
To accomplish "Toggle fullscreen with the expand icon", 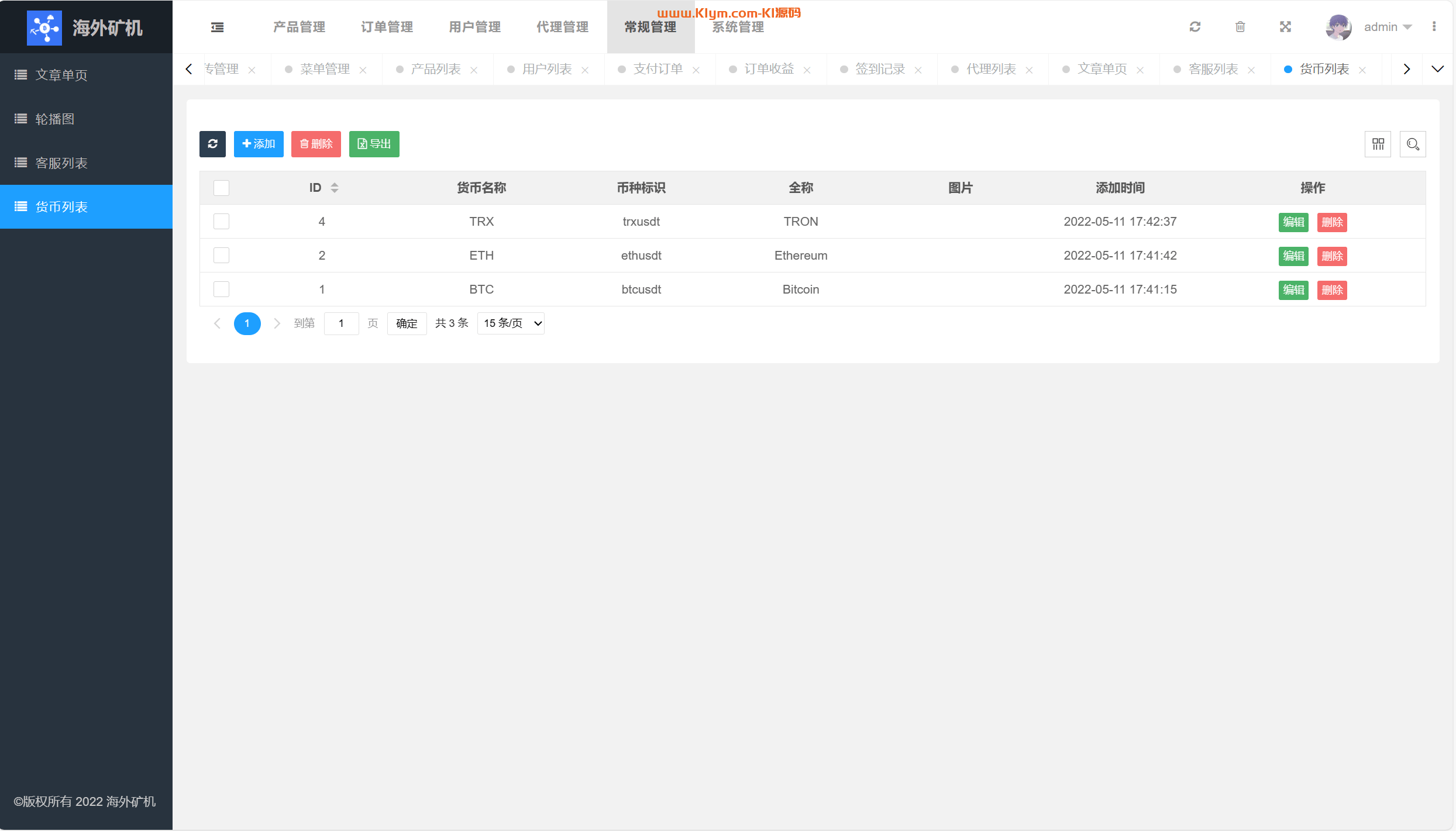I will (x=1285, y=27).
